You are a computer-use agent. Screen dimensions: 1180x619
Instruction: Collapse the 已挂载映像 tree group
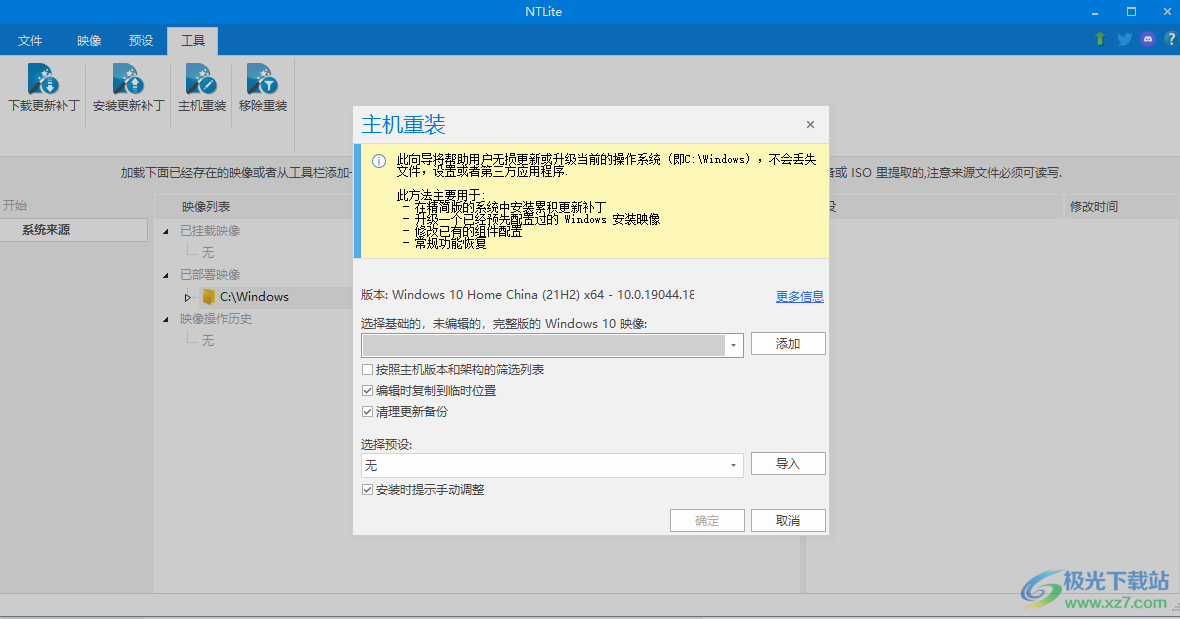166,231
